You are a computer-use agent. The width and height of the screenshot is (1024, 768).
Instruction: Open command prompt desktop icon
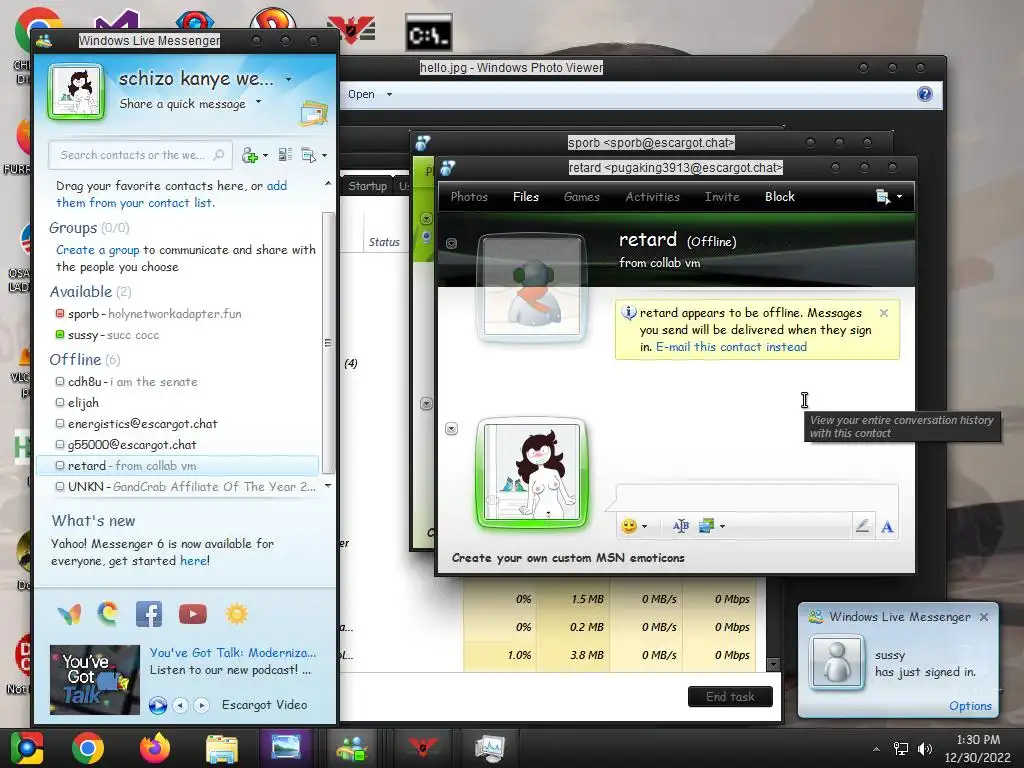coord(428,33)
